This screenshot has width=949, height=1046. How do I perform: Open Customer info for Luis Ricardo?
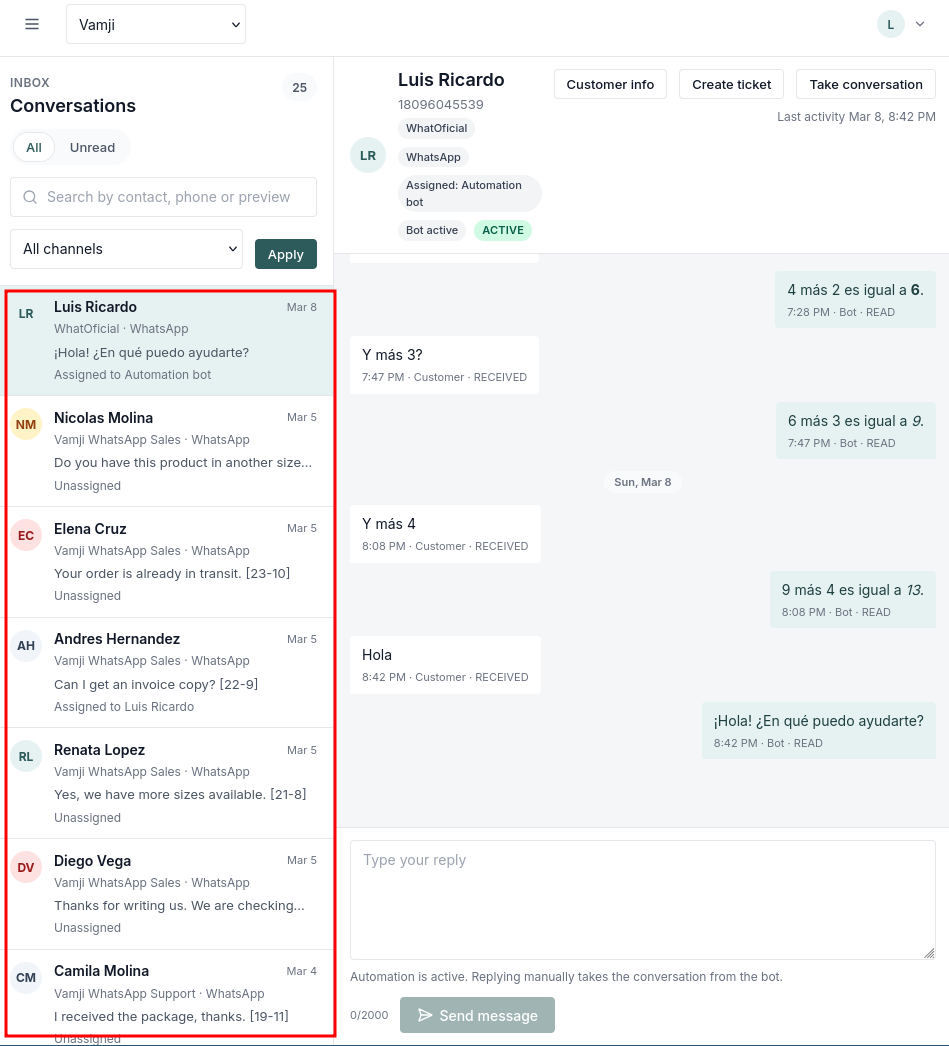click(610, 84)
